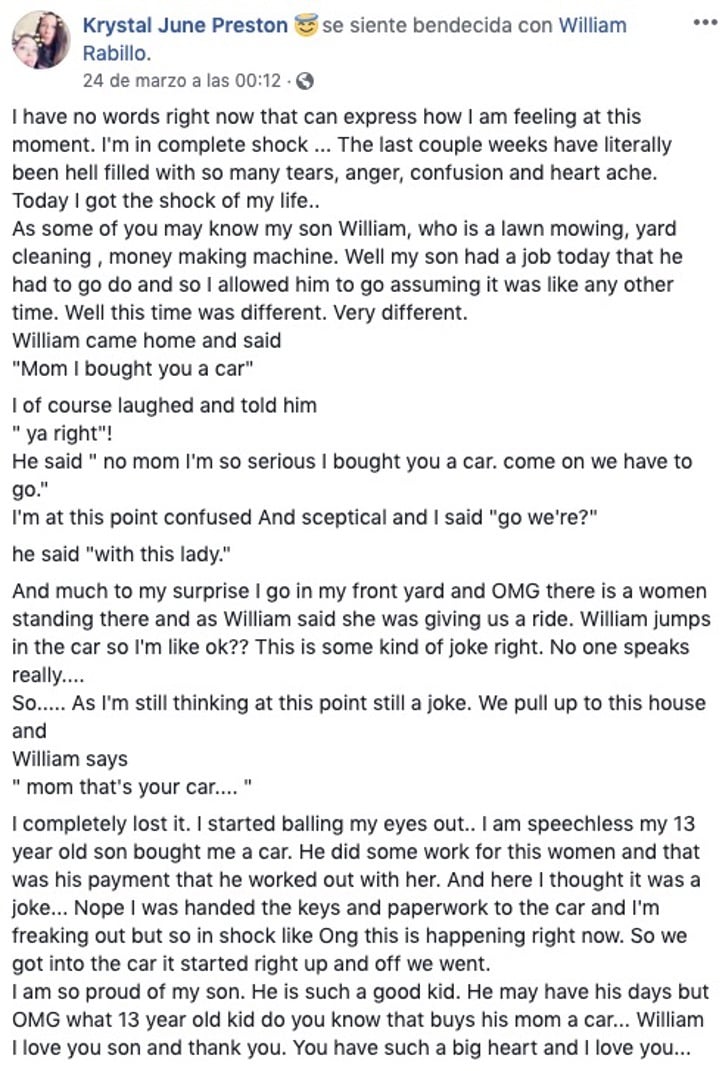Click the public audience globe icon
The height and width of the screenshot is (1071, 728).
pos(306,80)
